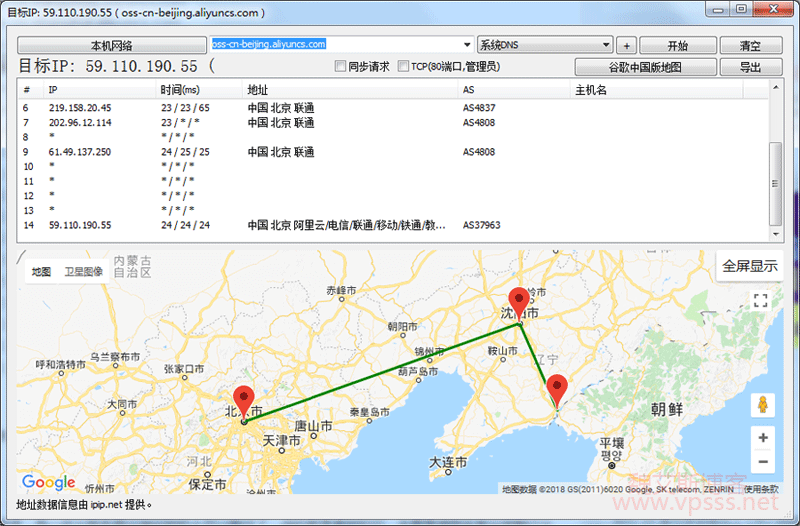Click the red marker on 沈阳市

[x=519, y=303]
